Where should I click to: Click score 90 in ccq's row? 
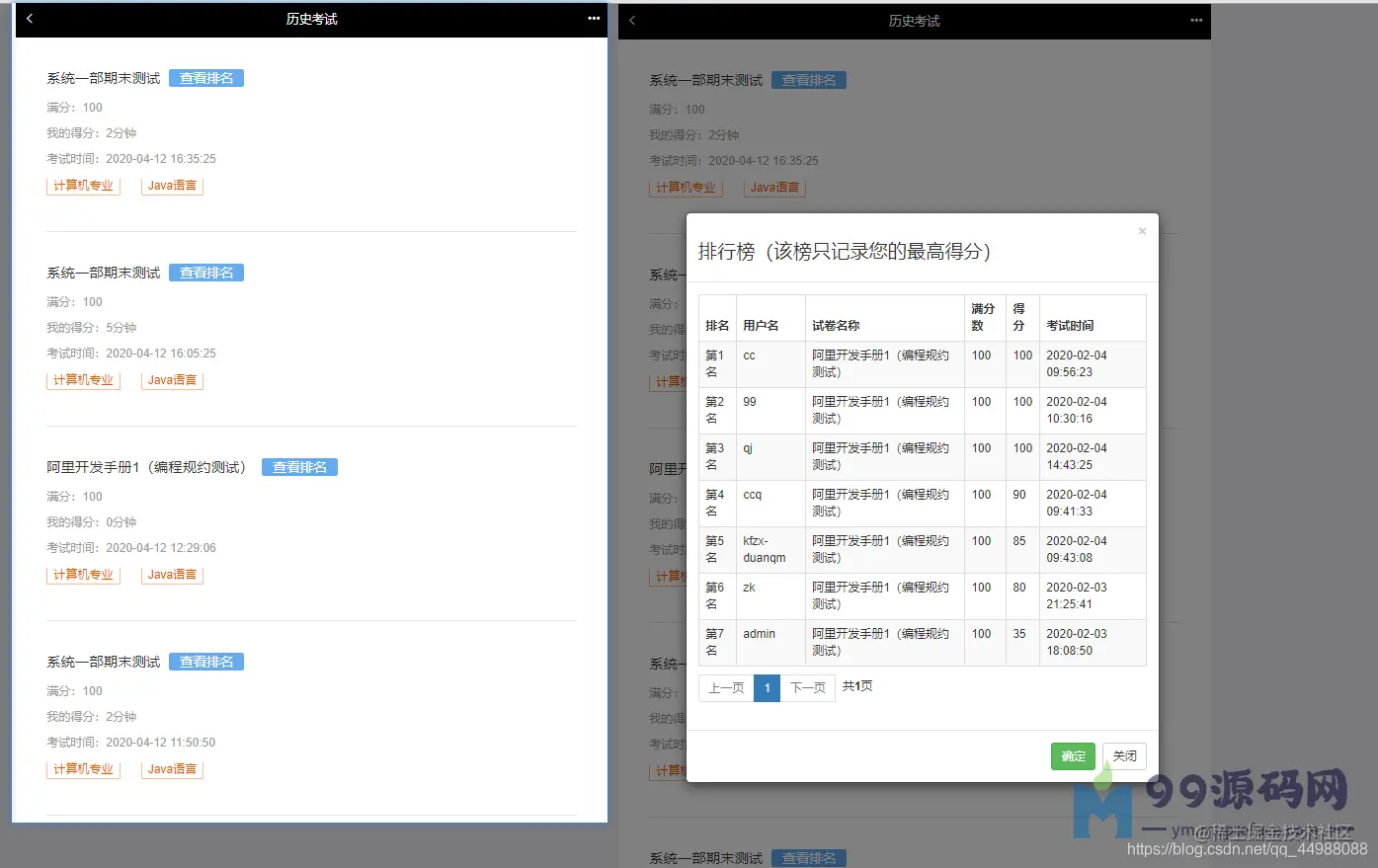point(1019,495)
